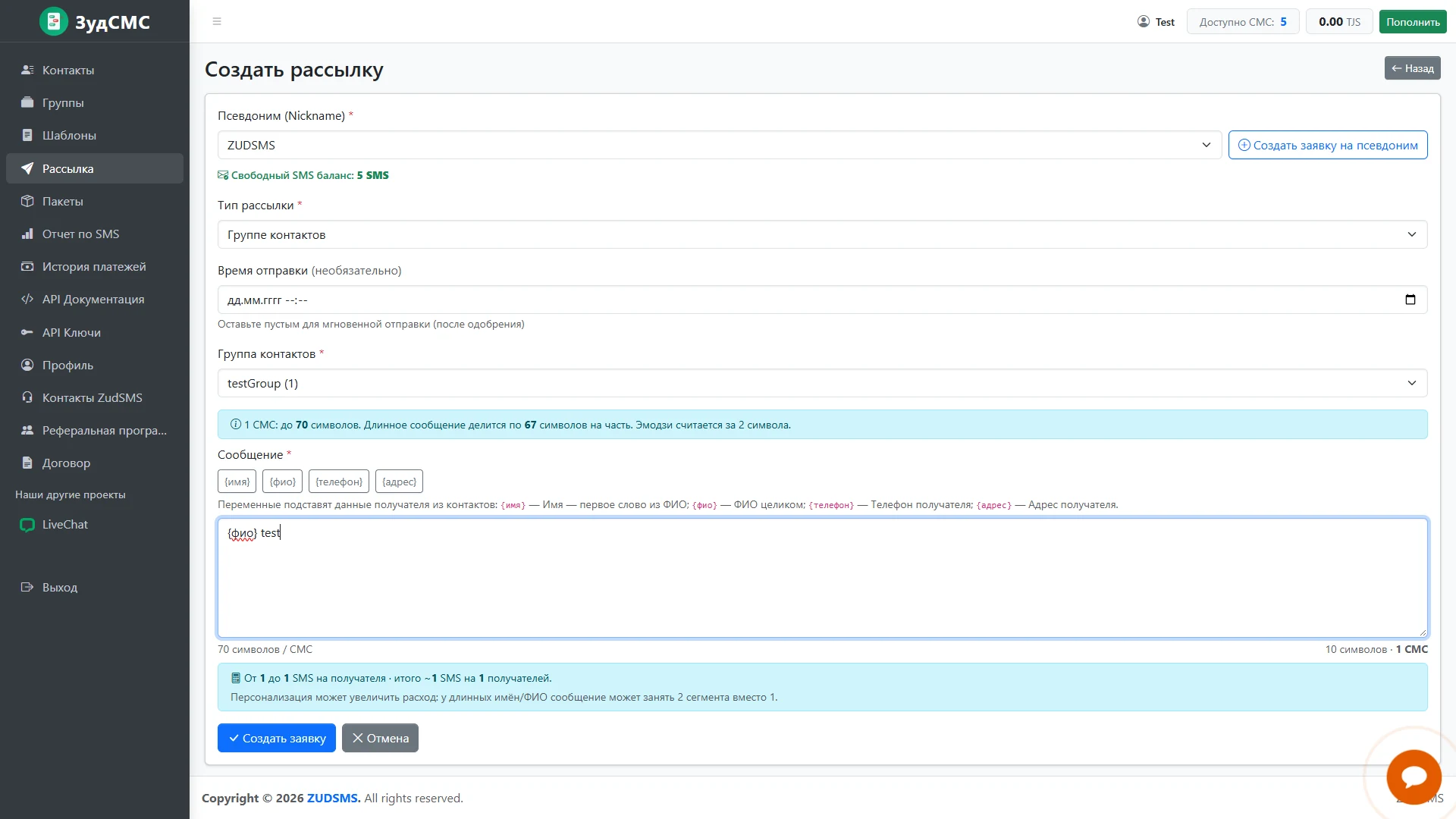Toggle the sidebar hamburger menu icon
The width and height of the screenshot is (1456, 819).
217,21
